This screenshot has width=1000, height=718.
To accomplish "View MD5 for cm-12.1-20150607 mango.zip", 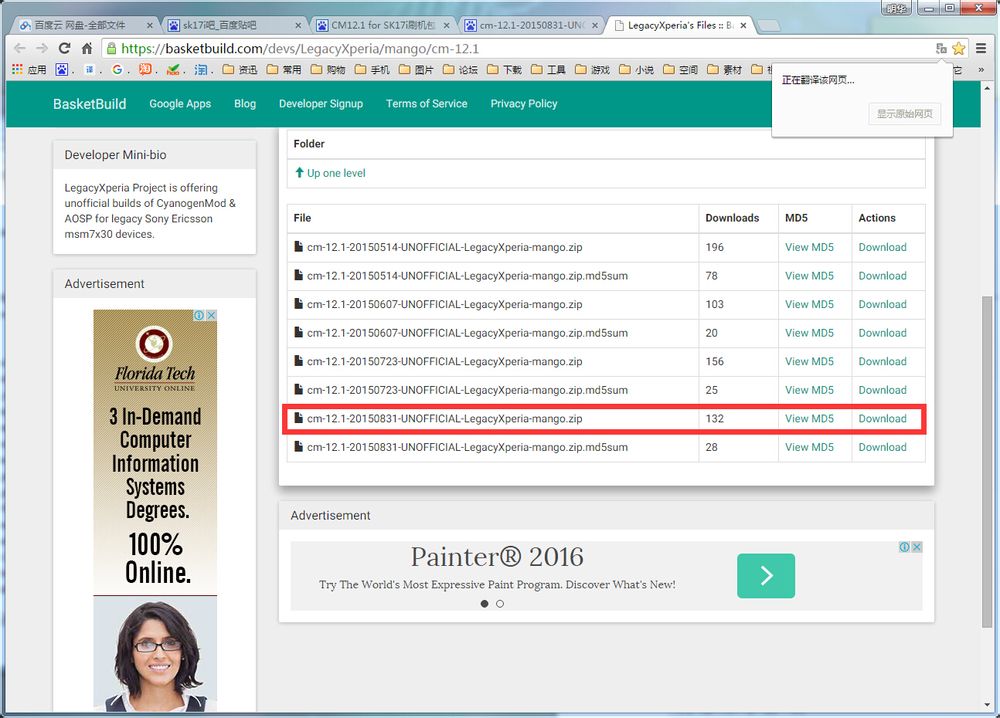I will coord(809,304).
